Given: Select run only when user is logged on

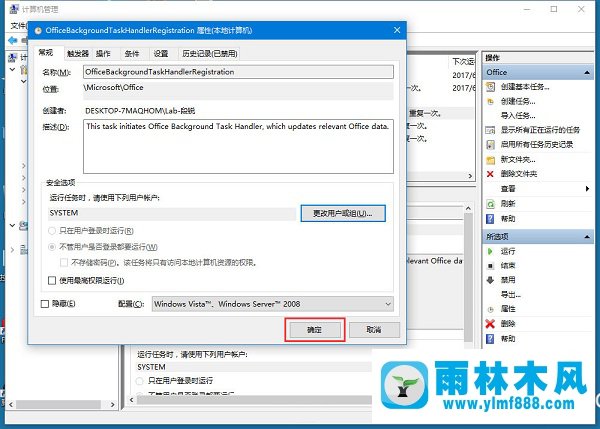Looking at the screenshot, I should pyautogui.click(x=52, y=231).
